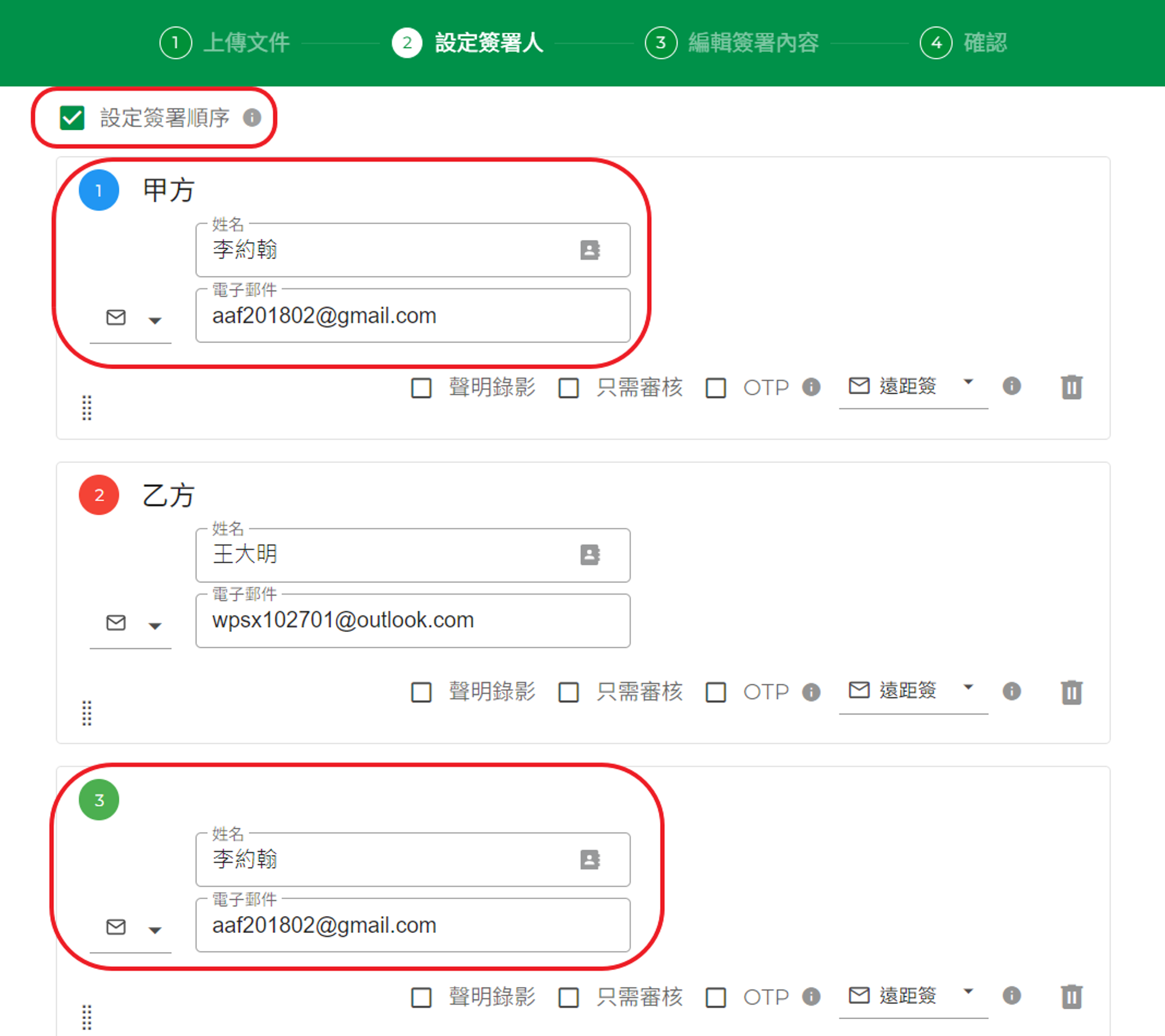Screen dimensions: 1165x1036
Task: Open 遠距簽 dropdown for 甲方
Action: pyautogui.click(x=913, y=387)
